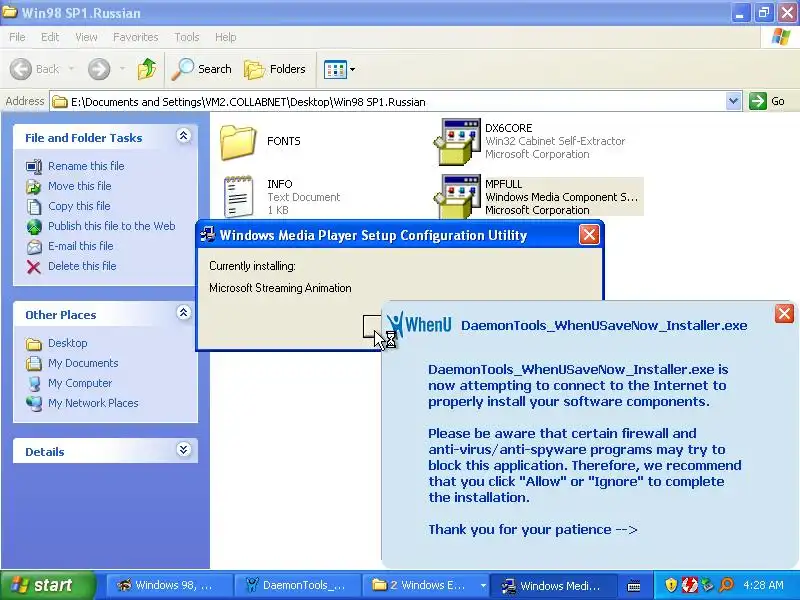The width and height of the screenshot is (800, 600).
Task: Click the red tray icon
Action: tap(689, 585)
